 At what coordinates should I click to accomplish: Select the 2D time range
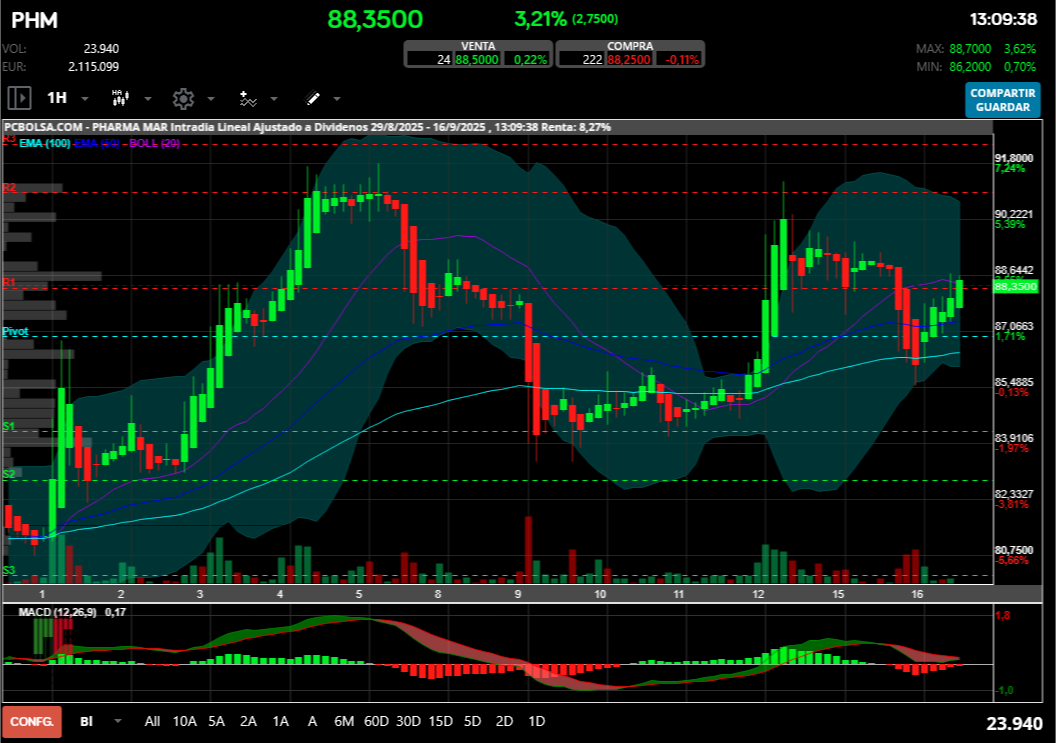(504, 721)
